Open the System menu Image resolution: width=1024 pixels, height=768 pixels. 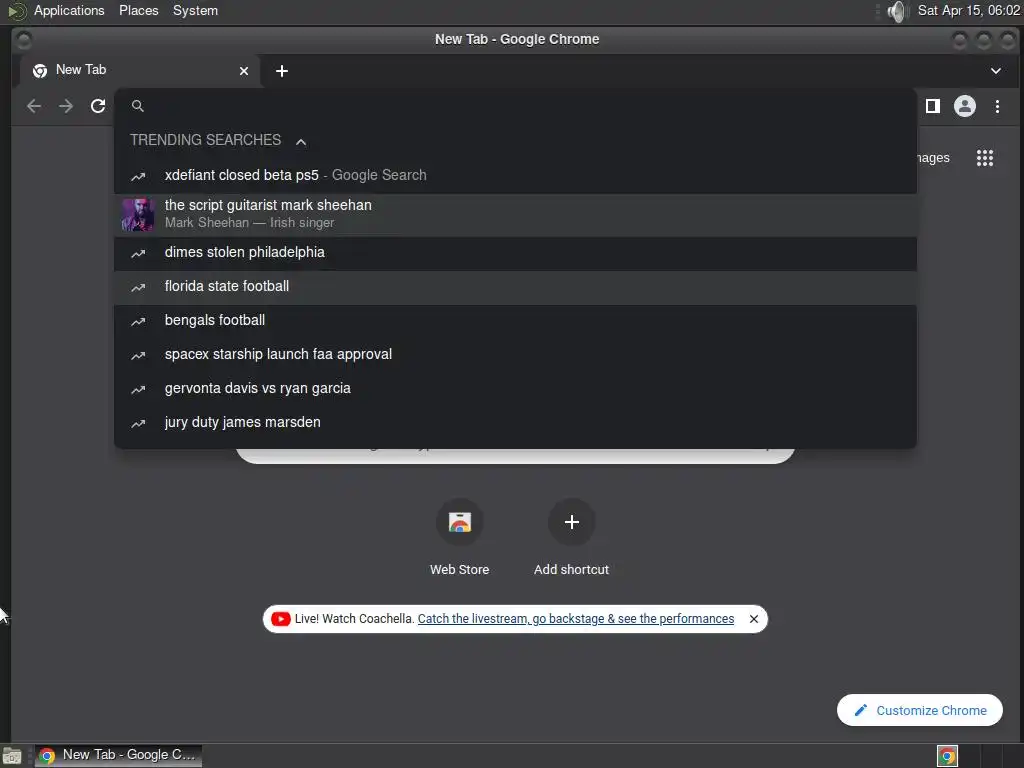click(x=195, y=10)
